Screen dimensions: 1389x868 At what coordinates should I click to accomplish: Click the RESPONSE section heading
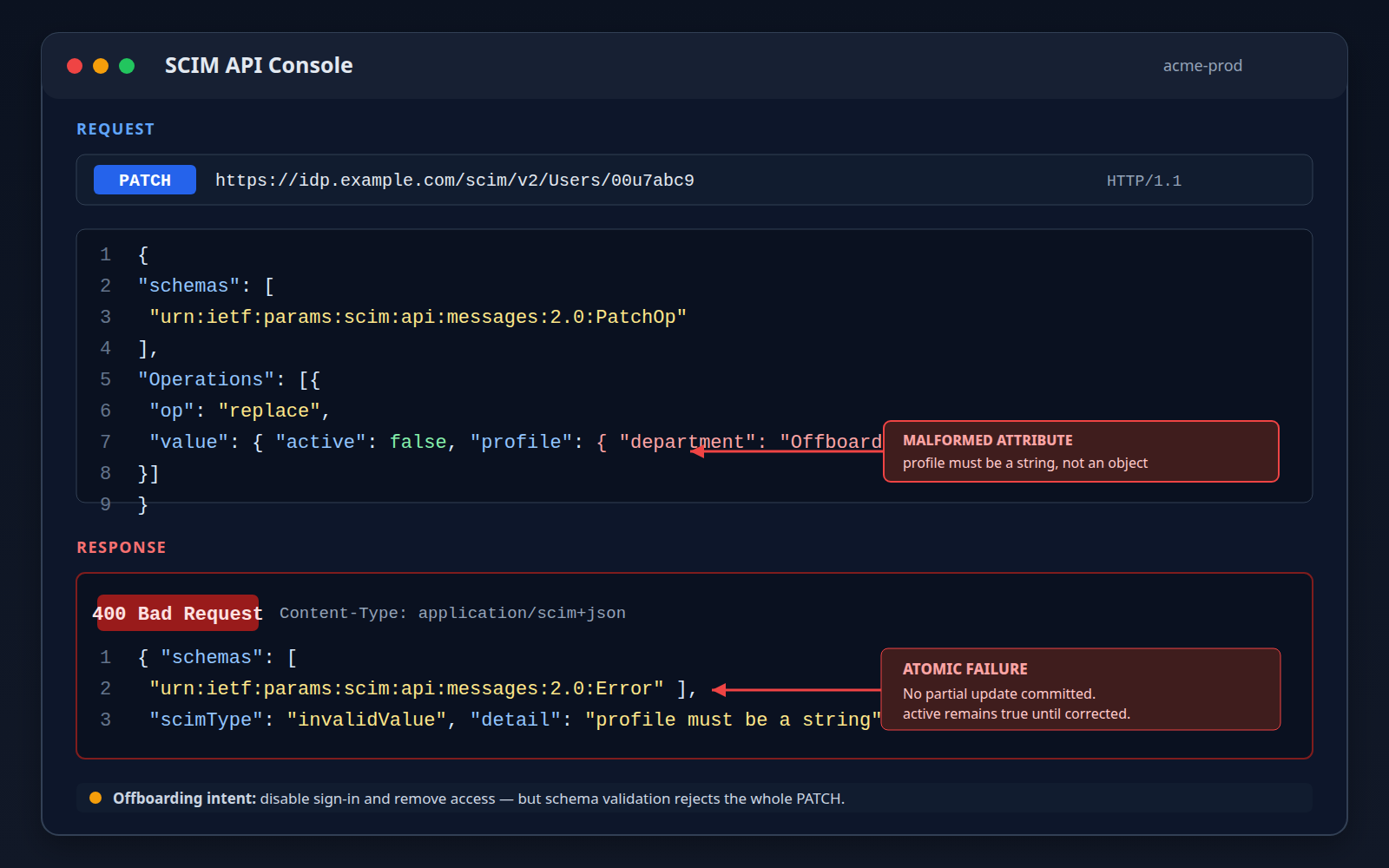tap(122, 548)
